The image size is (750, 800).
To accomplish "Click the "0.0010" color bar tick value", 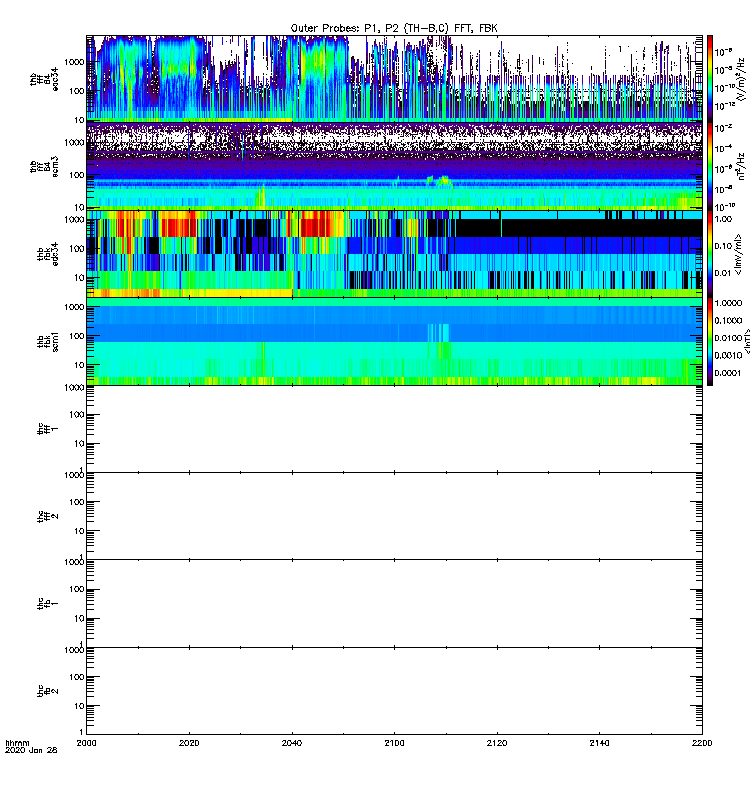I will click(728, 355).
